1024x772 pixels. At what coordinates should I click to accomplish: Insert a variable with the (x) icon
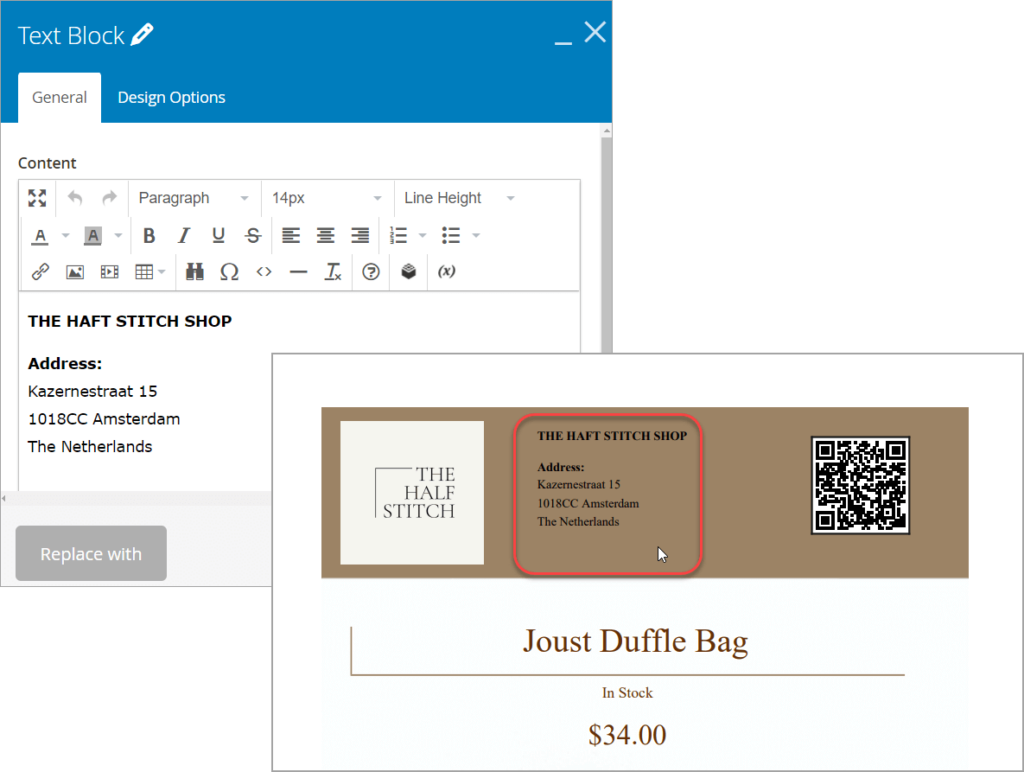[447, 272]
